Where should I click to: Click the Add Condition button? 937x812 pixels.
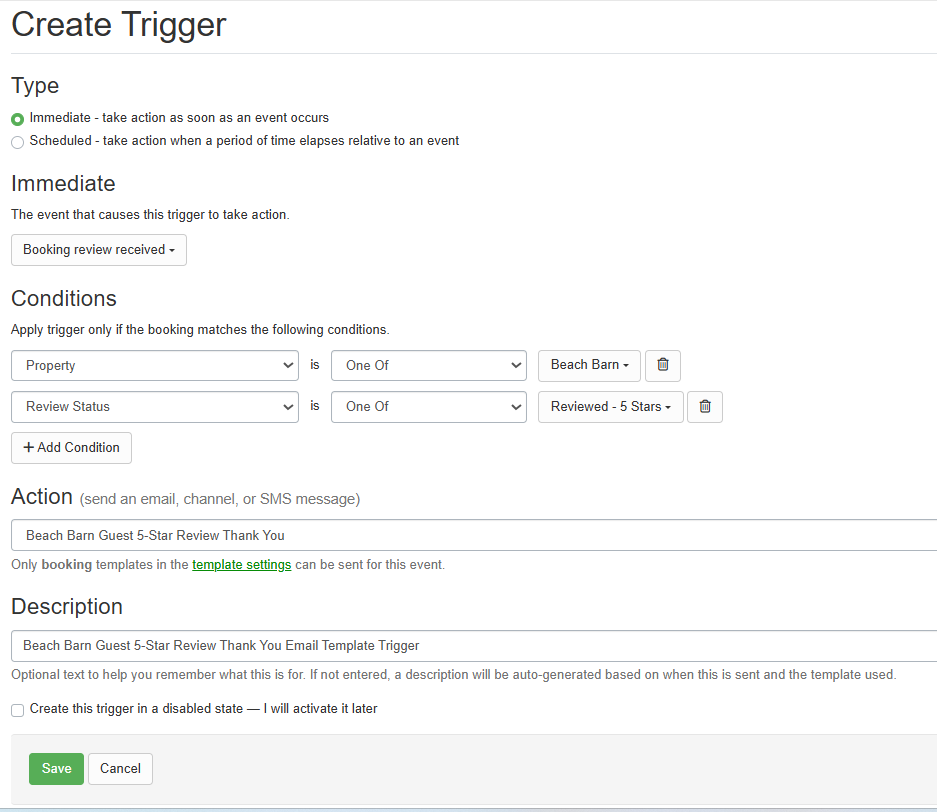[x=71, y=448]
